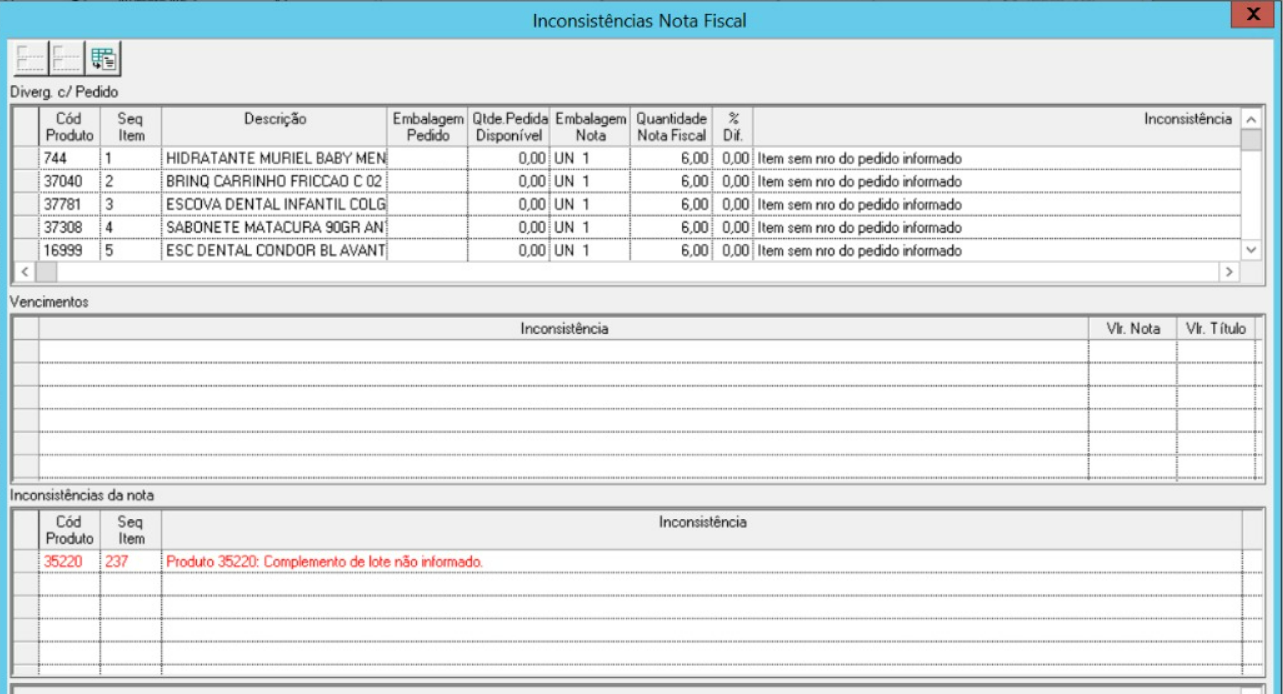The image size is (1283, 694).
Task: Click the Vlr. Nota column header
Action: (x=1133, y=328)
